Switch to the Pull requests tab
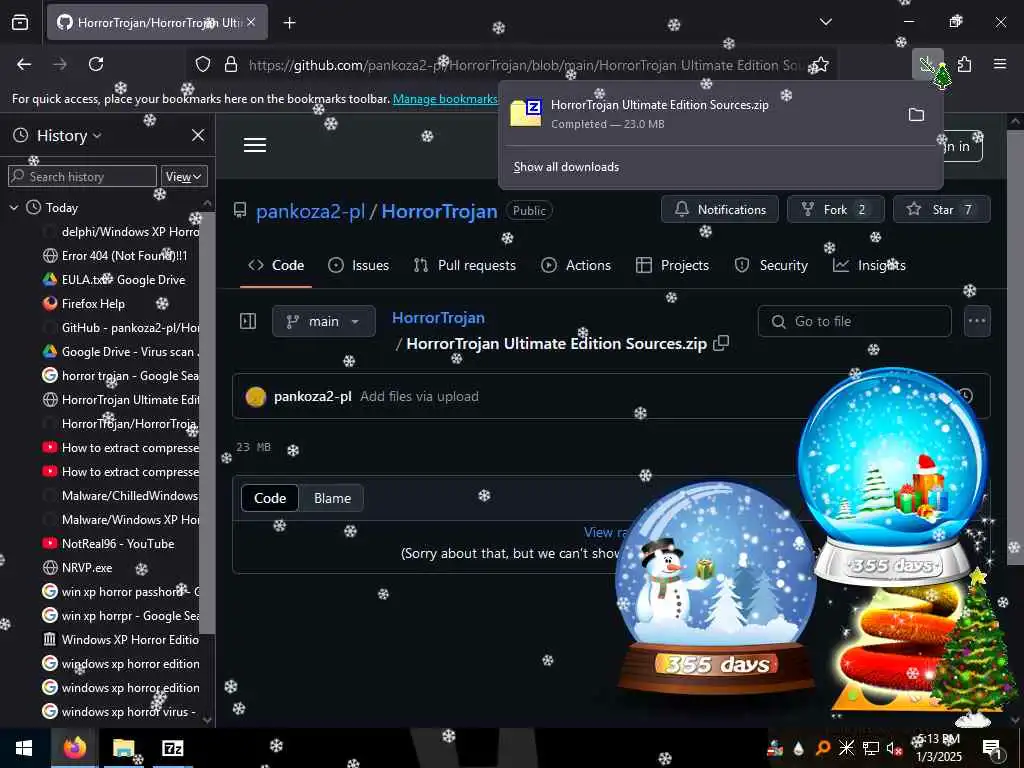 pyautogui.click(x=464, y=265)
